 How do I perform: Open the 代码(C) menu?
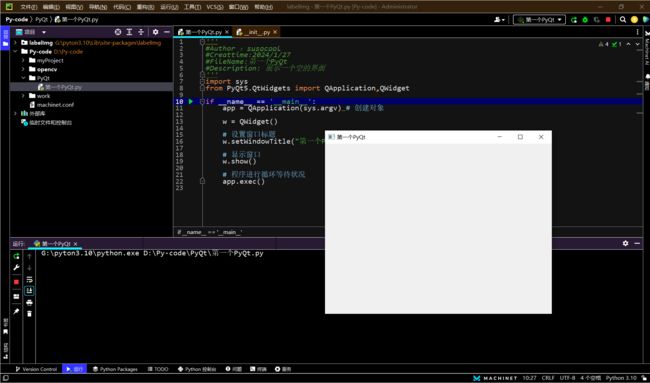(122, 7)
